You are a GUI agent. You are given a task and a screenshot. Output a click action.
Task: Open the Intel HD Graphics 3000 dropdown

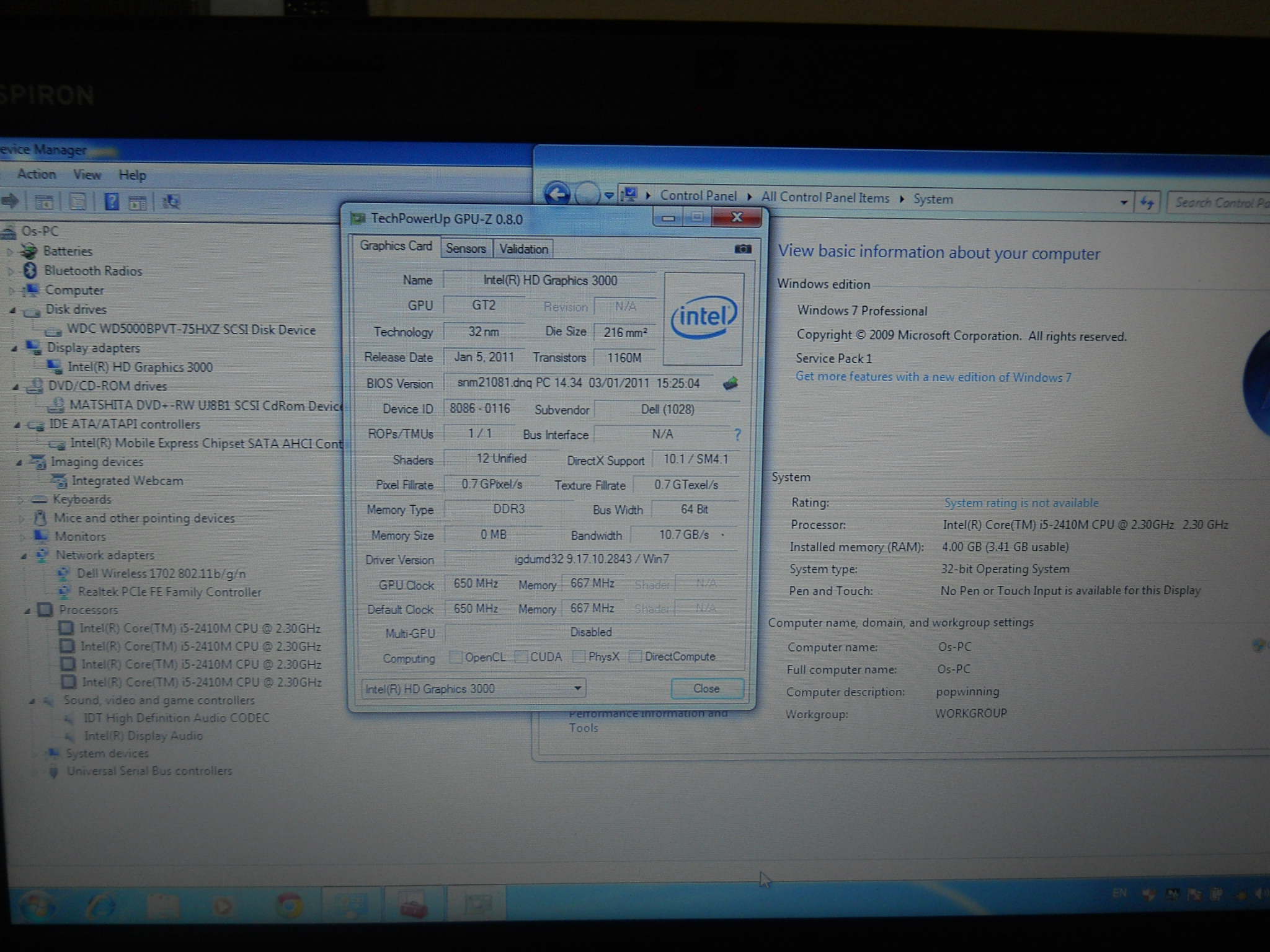tap(577, 689)
